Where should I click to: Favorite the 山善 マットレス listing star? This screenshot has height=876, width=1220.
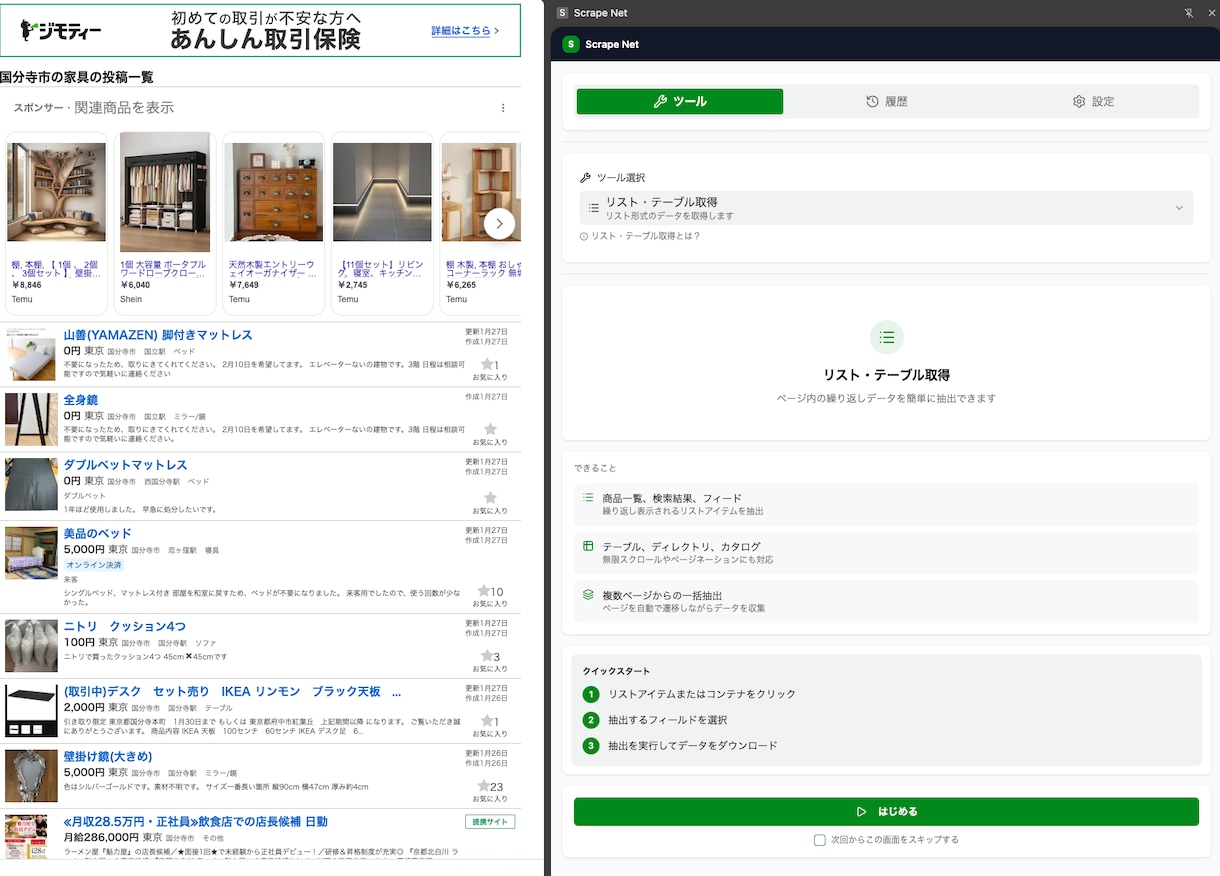pyautogui.click(x=488, y=365)
